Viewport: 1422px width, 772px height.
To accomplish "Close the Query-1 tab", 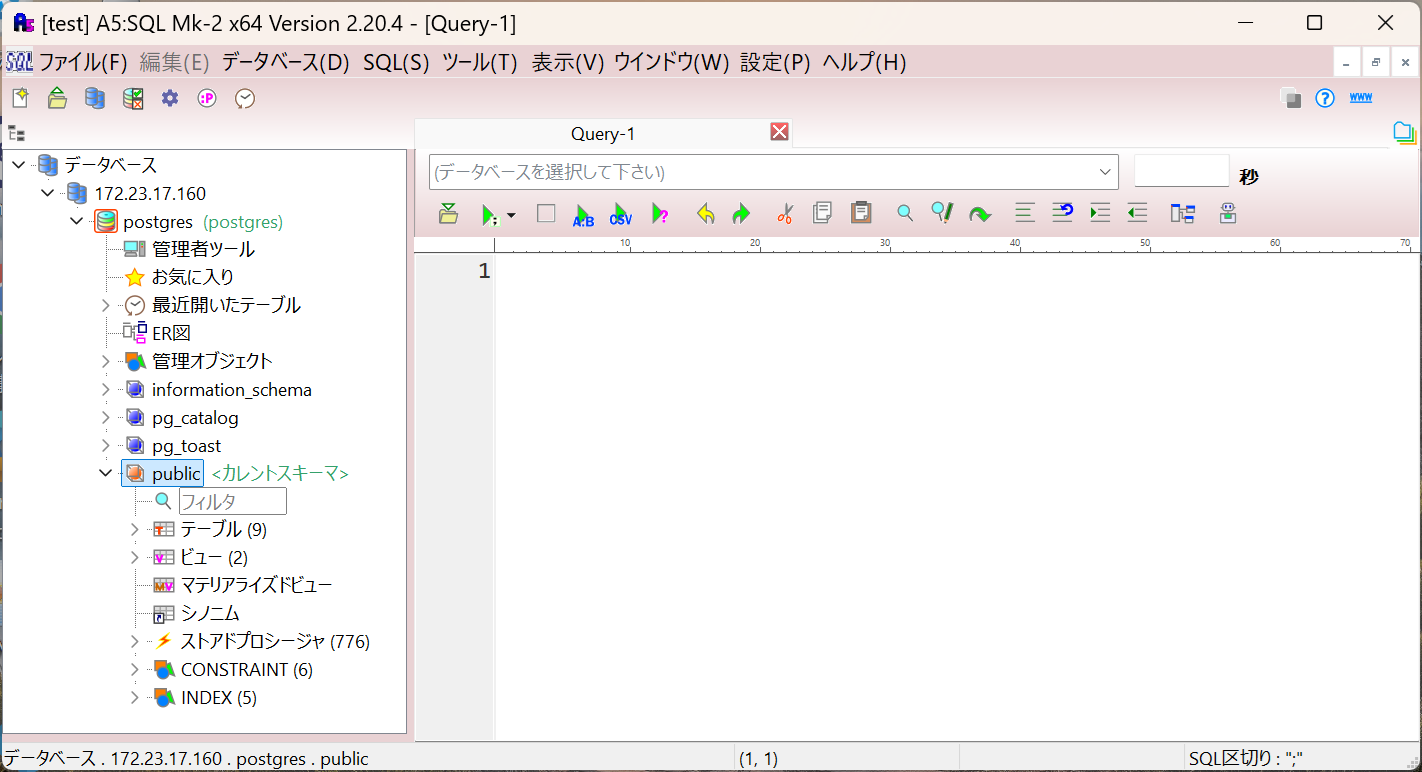I will point(779,132).
